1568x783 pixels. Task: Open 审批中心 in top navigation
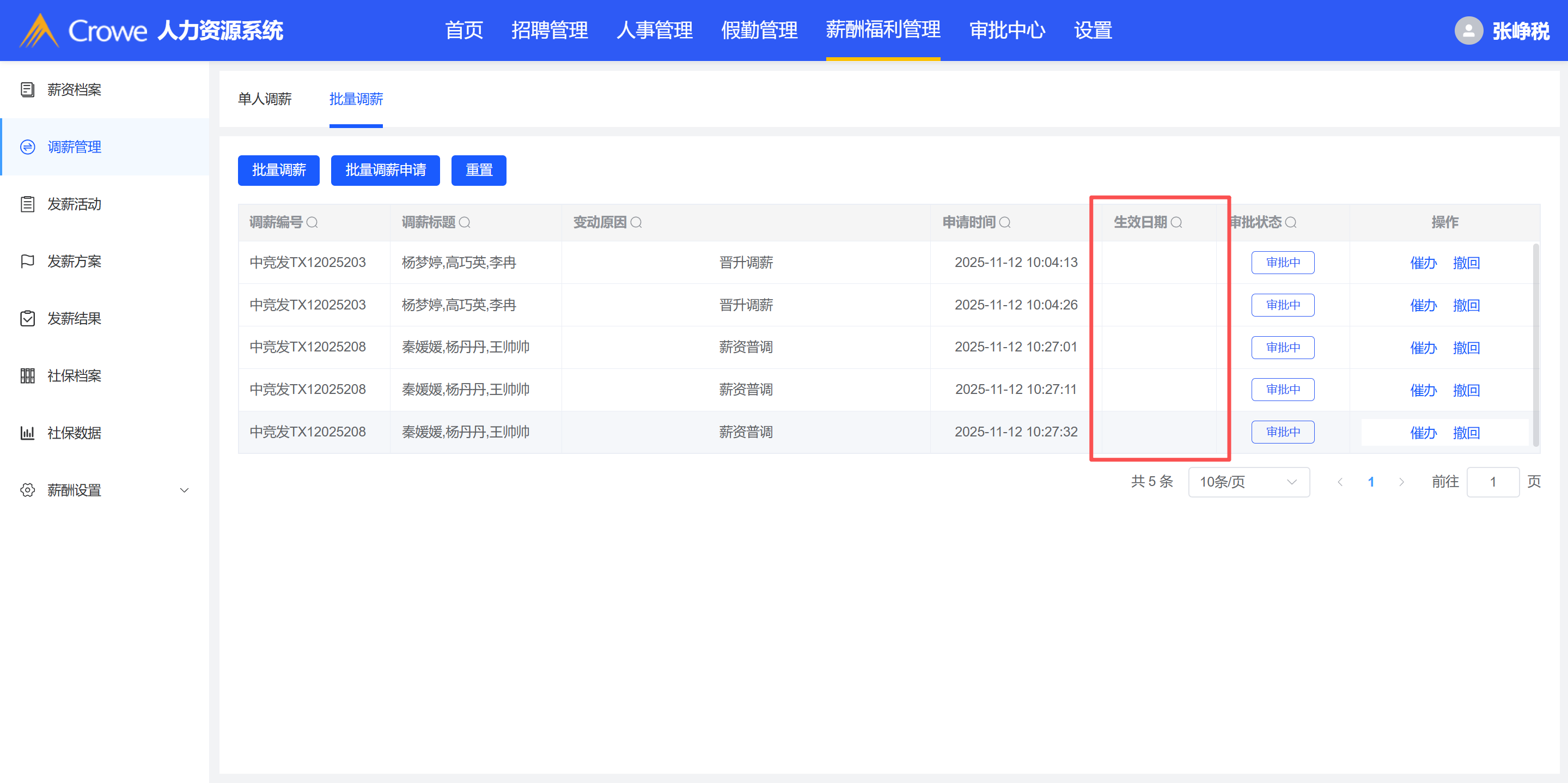click(1007, 31)
